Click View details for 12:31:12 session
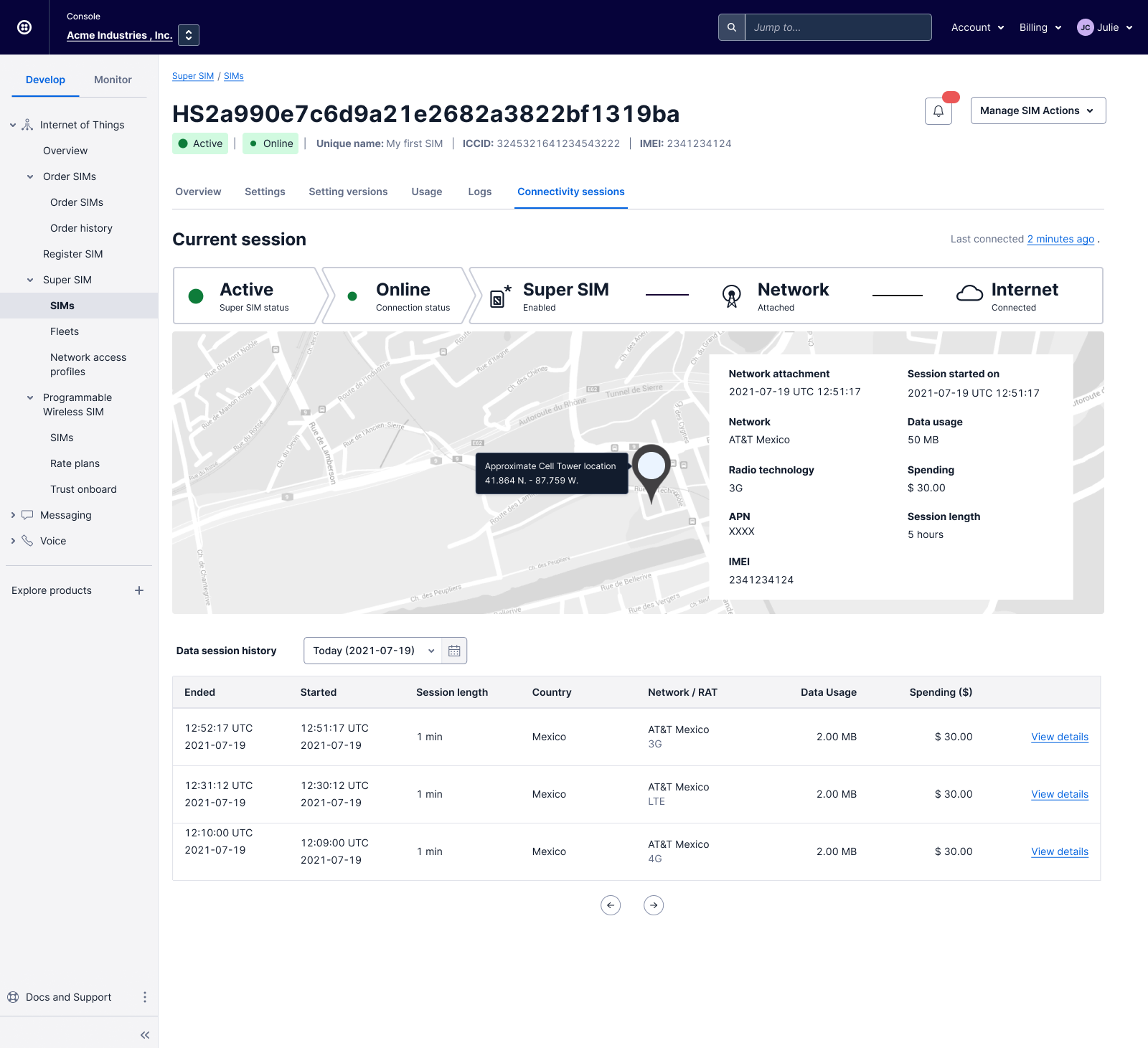 (1059, 794)
